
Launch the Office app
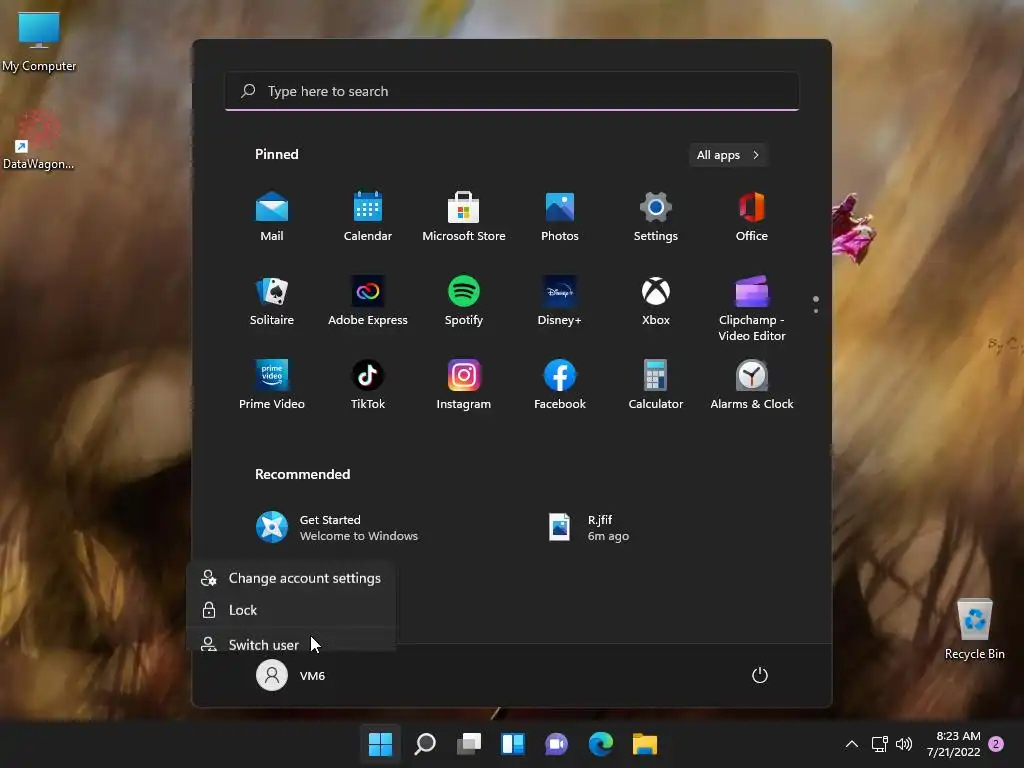coord(752,217)
